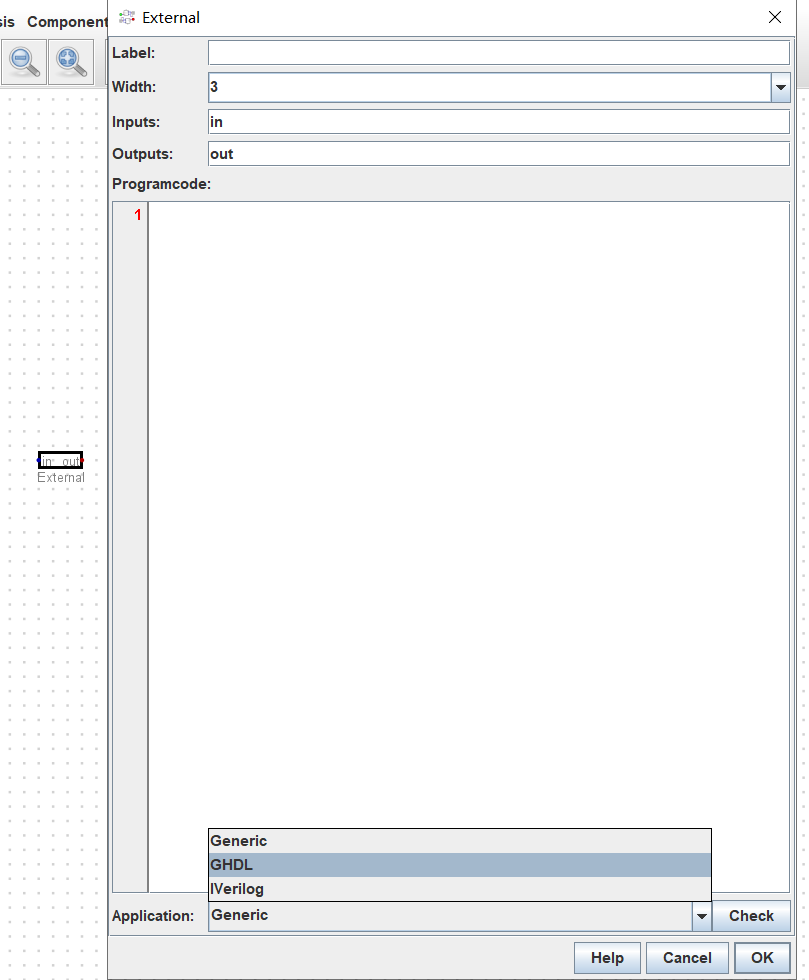Click the zoom out magnifier icon

click(x=24, y=62)
